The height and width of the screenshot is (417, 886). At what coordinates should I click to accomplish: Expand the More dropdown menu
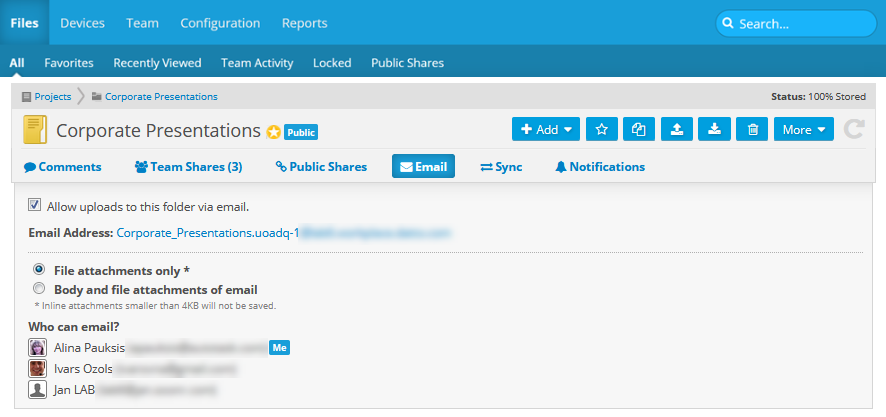point(803,129)
